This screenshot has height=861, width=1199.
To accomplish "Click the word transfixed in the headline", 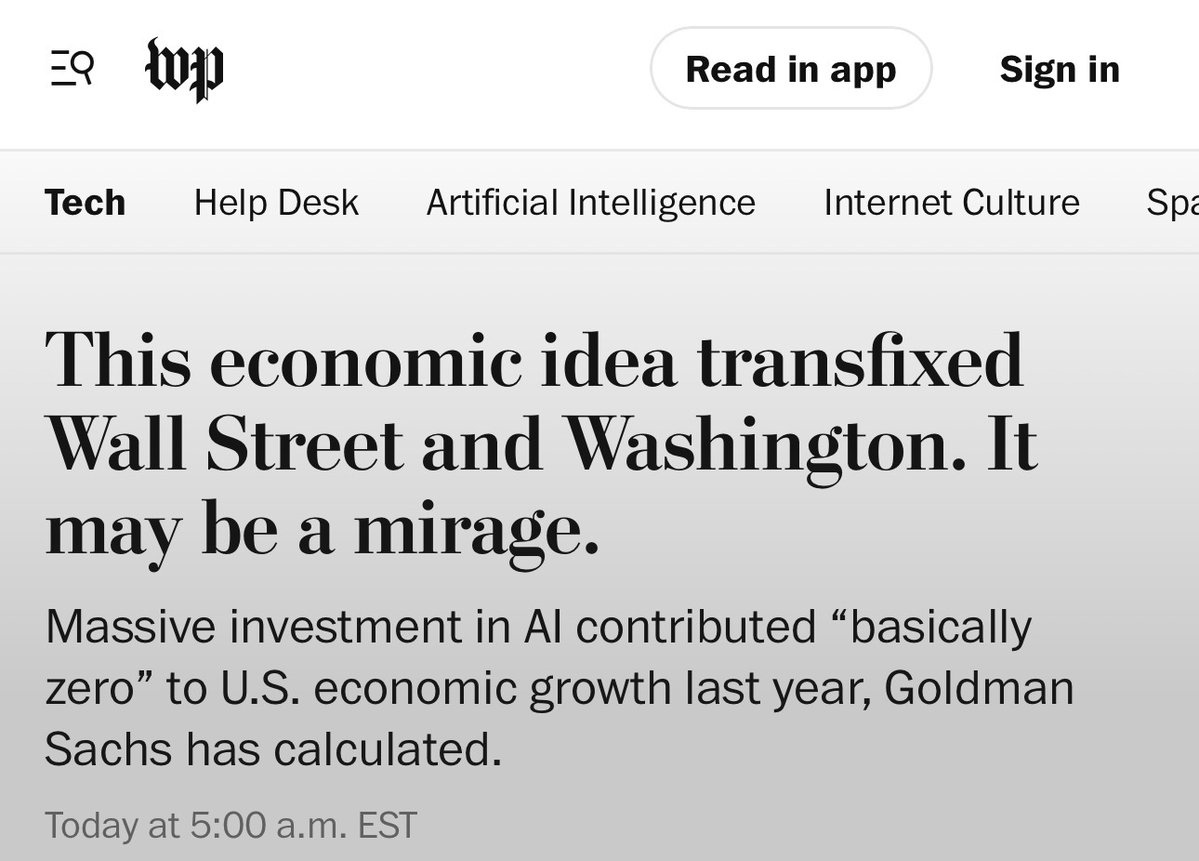I will click(x=860, y=360).
